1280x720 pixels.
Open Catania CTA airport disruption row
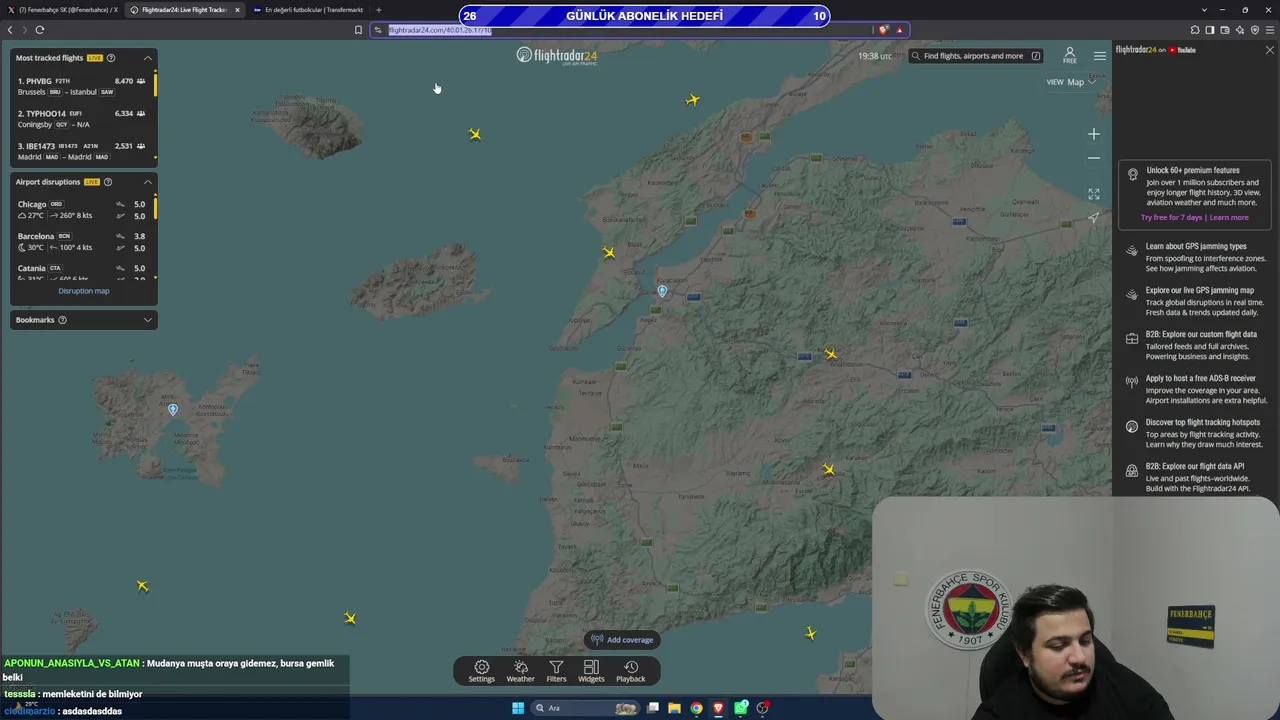82,272
